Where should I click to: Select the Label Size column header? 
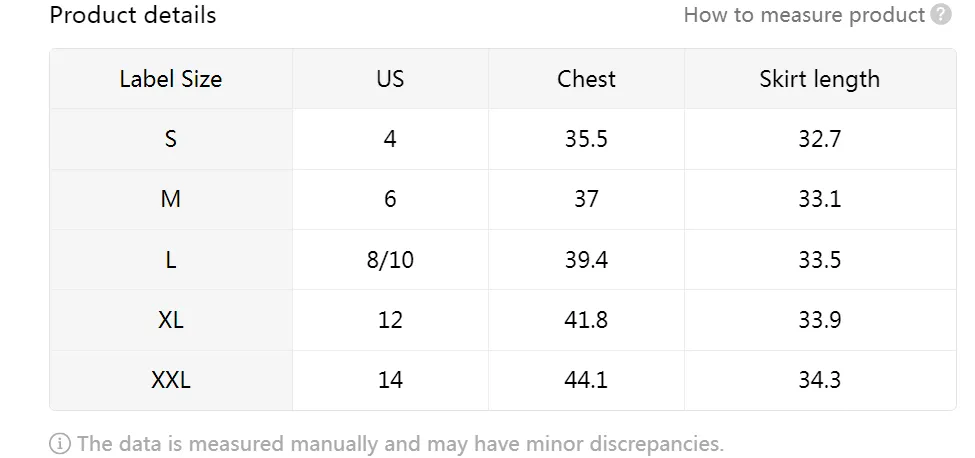click(171, 79)
